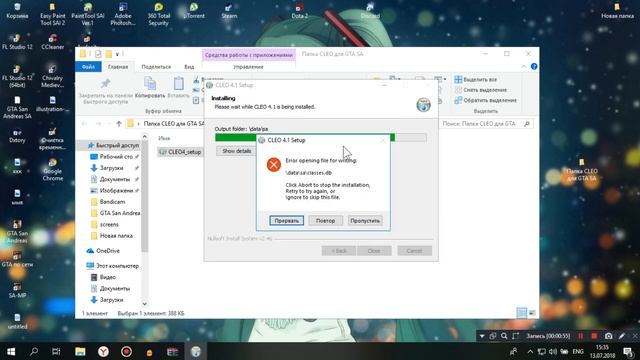Take a screenshot with recorder camera icon
Screen dimensions: 640x360
coord(608,336)
